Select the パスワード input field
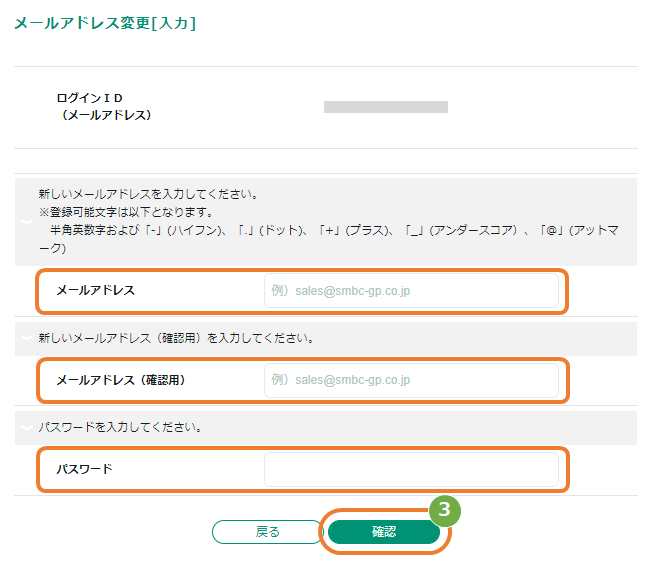 pyautogui.click(x=411, y=469)
